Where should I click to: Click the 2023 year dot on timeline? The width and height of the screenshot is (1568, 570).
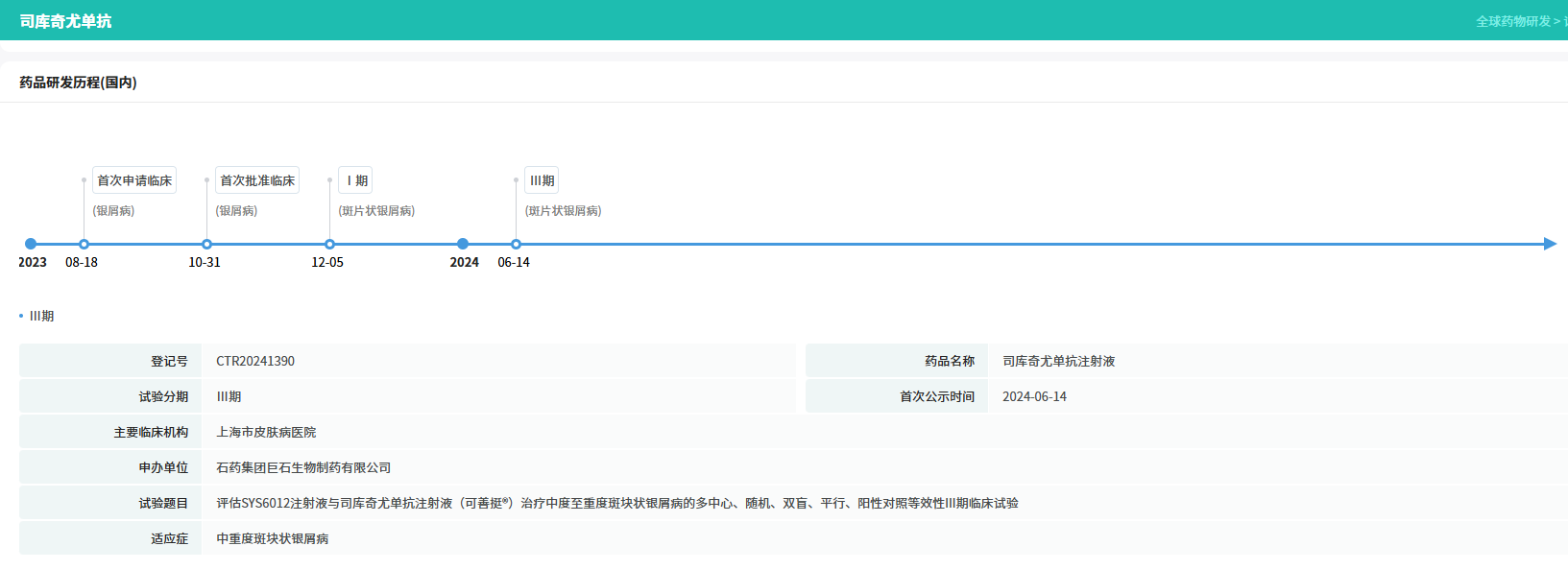31,244
